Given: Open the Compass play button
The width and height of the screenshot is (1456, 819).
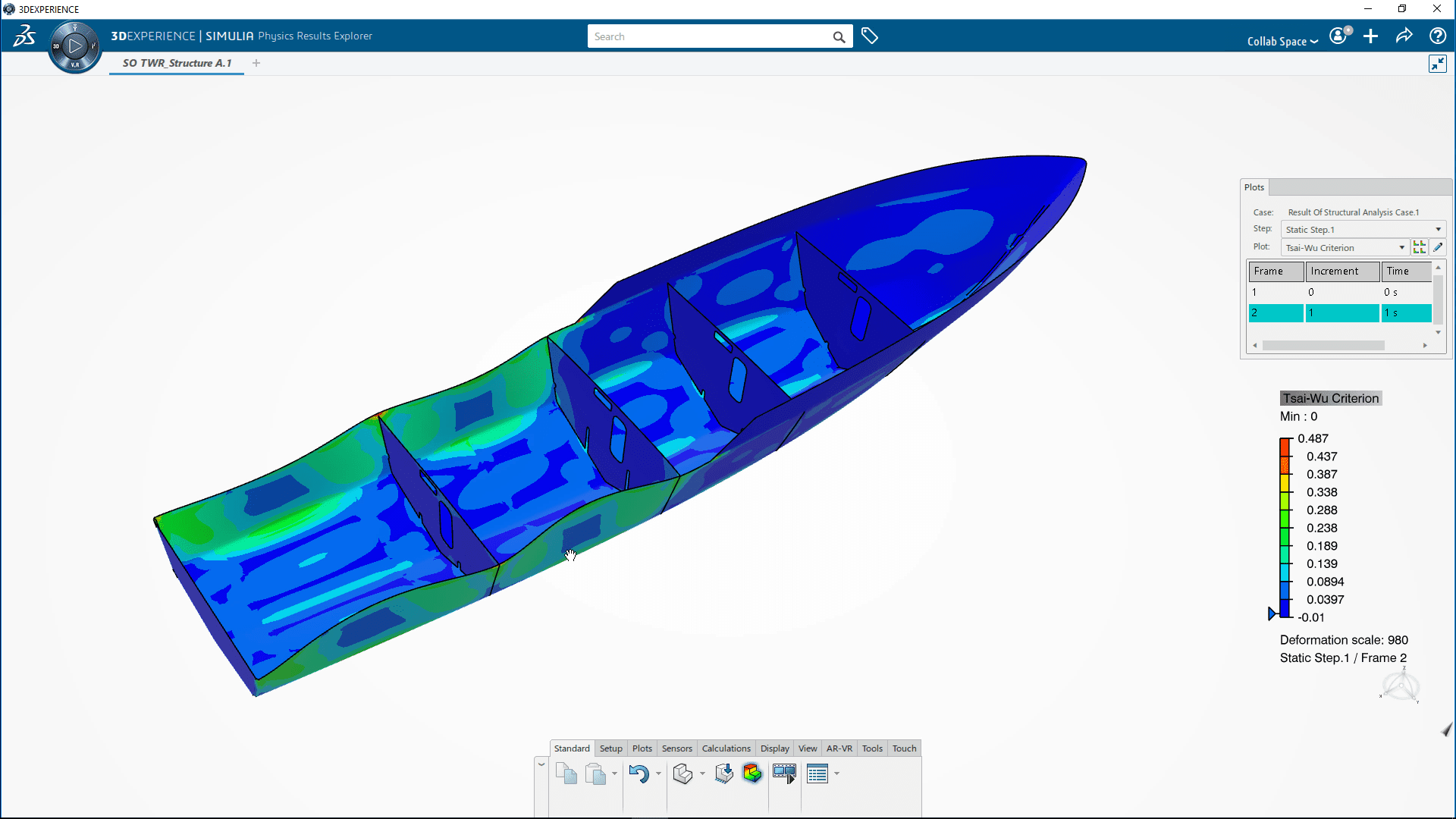Looking at the screenshot, I should [x=74, y=46].
